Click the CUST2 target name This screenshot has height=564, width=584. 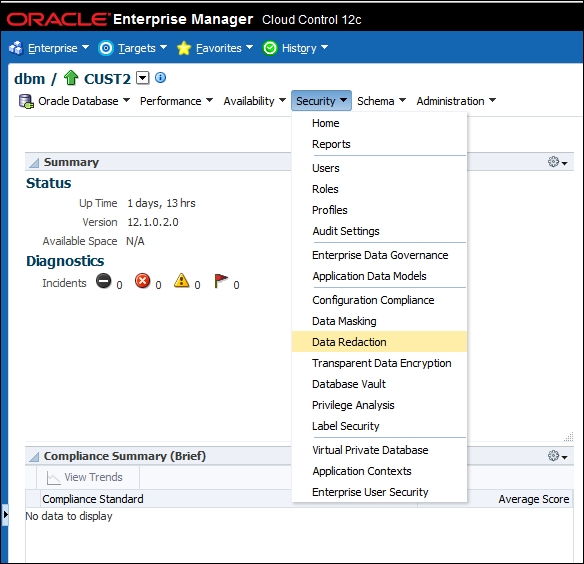click(x=107, y=79)
